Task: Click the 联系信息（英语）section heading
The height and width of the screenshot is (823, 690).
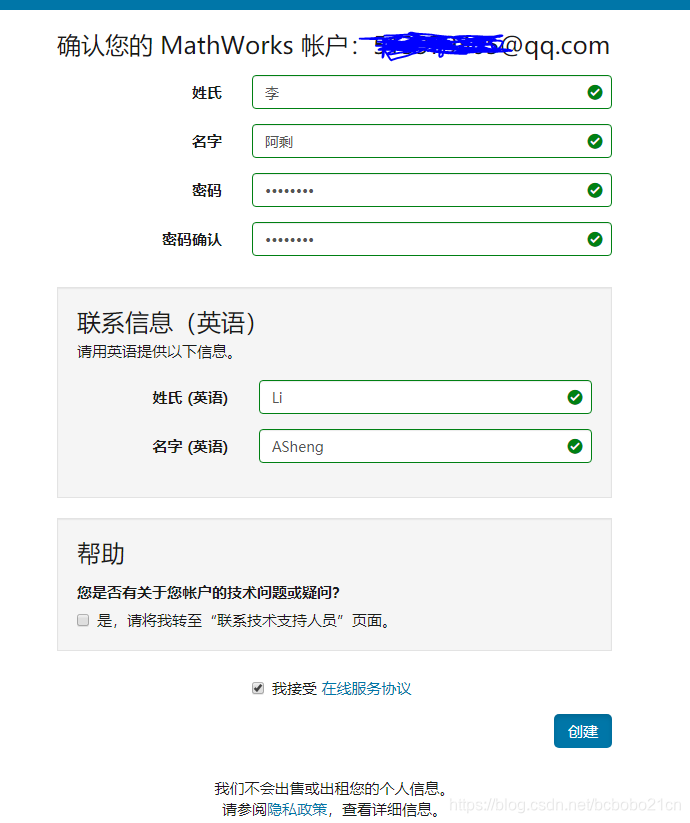Action: (x=167, y=323)
